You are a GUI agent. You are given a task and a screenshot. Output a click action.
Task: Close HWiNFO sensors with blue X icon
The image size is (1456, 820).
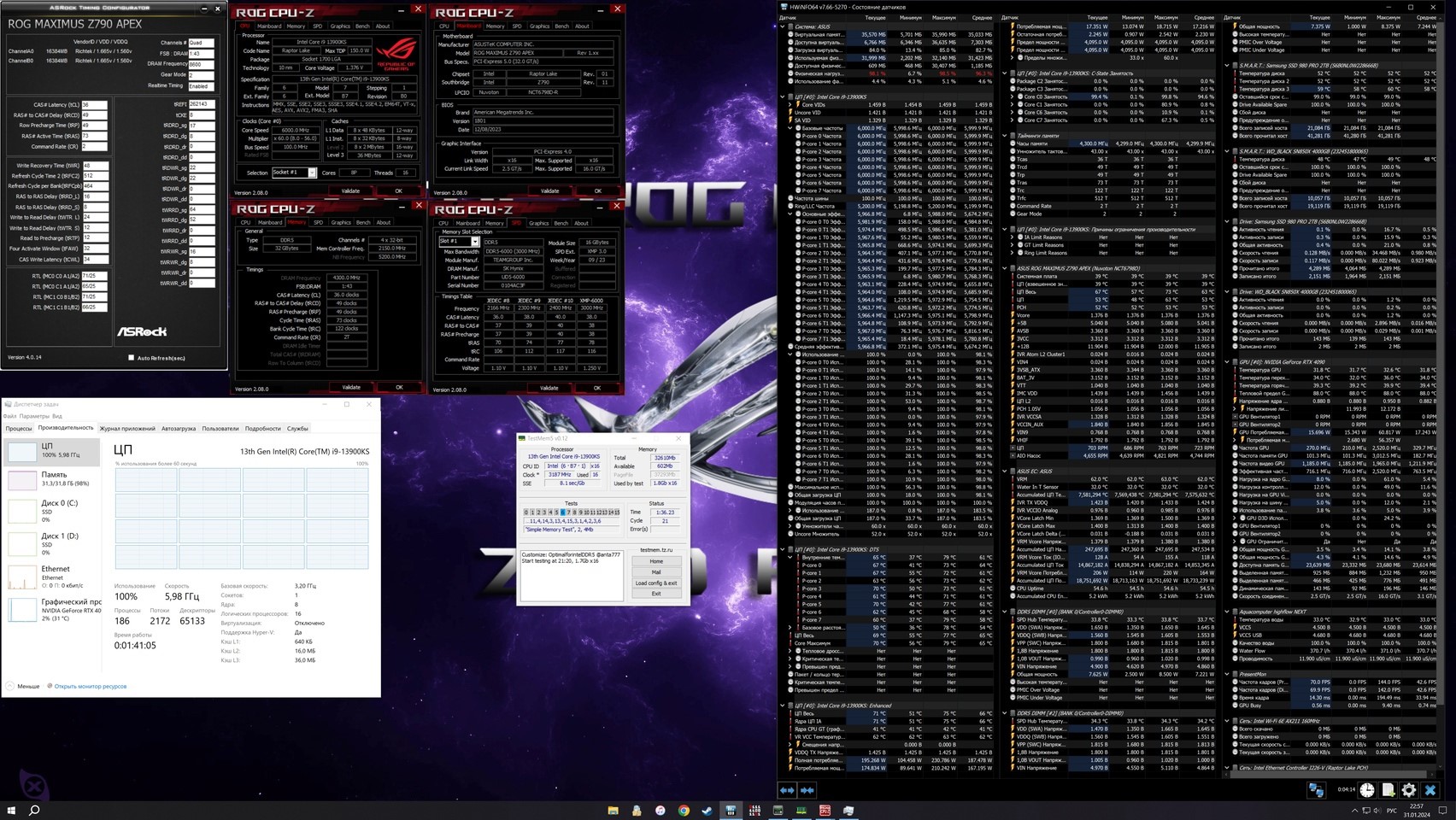pos(1430,790)
